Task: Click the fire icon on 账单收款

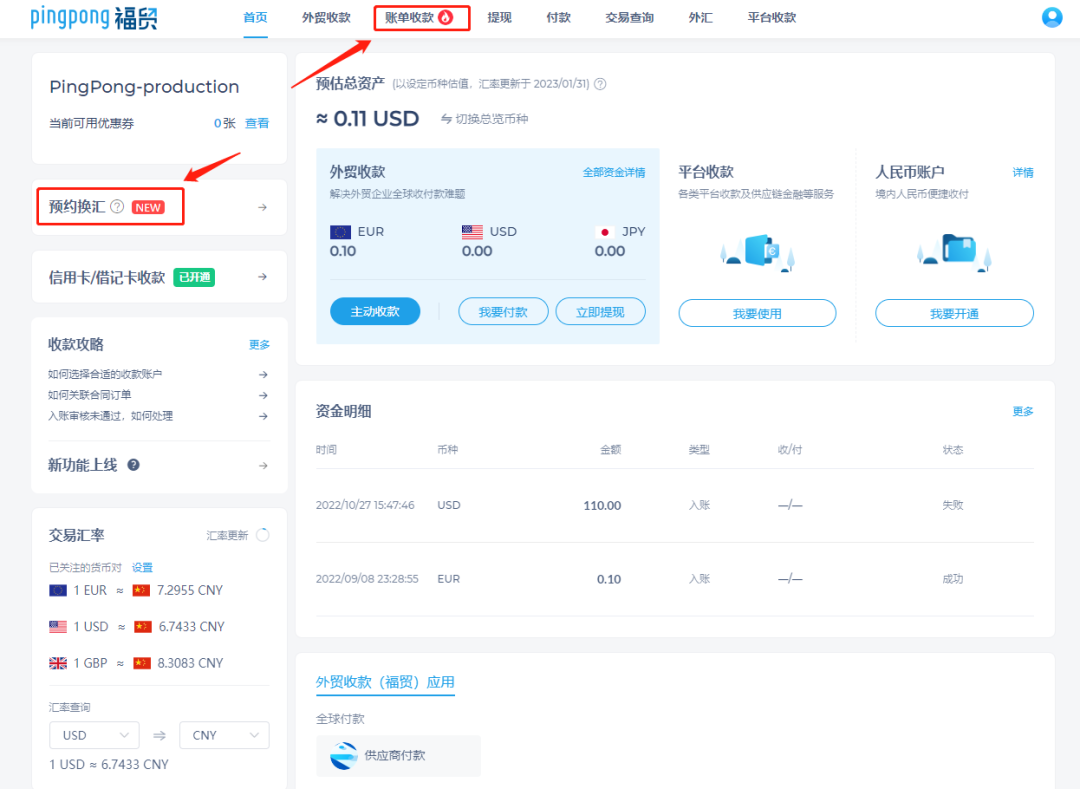Action: coord(445,18)
